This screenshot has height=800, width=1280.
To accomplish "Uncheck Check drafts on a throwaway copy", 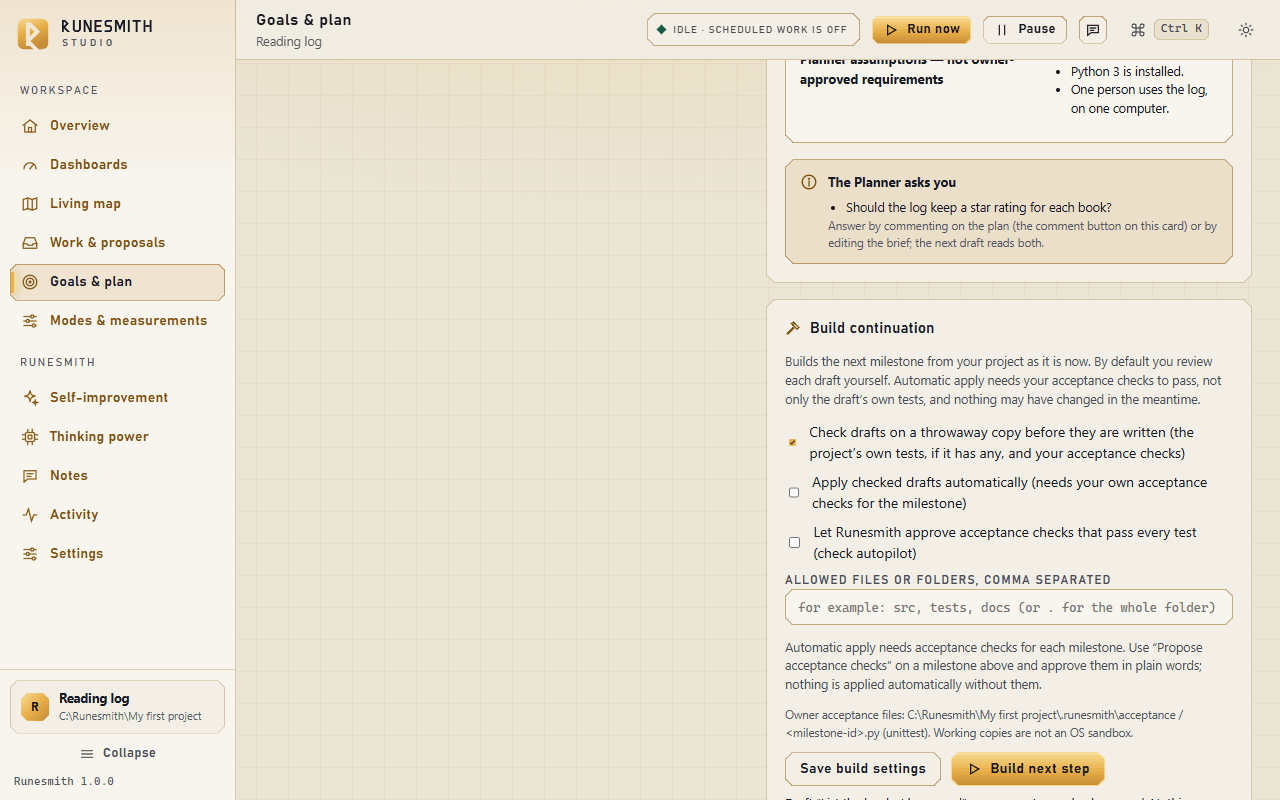I will tap(793, 442).
